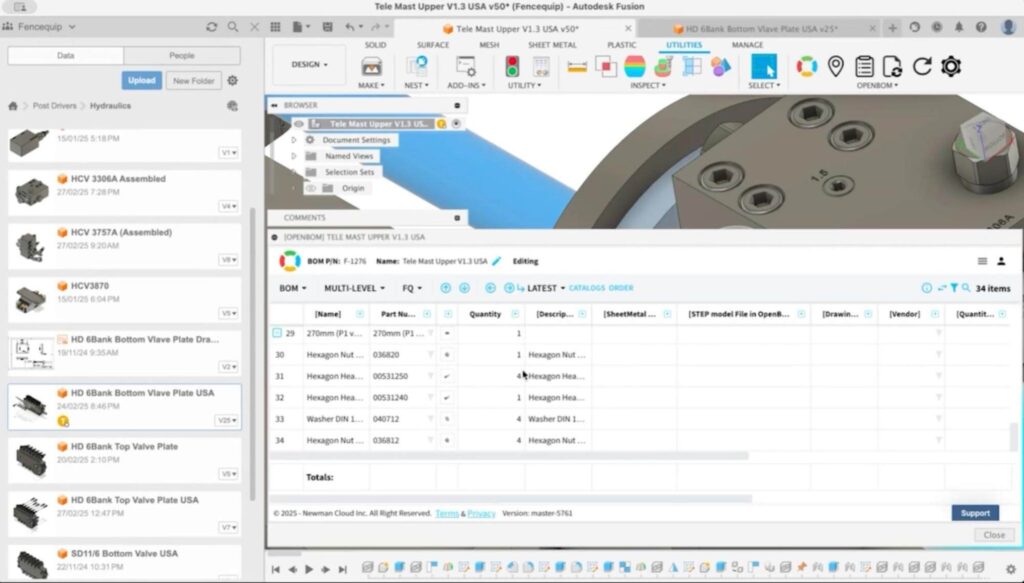Expand Document Settings in browser
This screenshot has height=583, width=1024.
pos(294,140)
